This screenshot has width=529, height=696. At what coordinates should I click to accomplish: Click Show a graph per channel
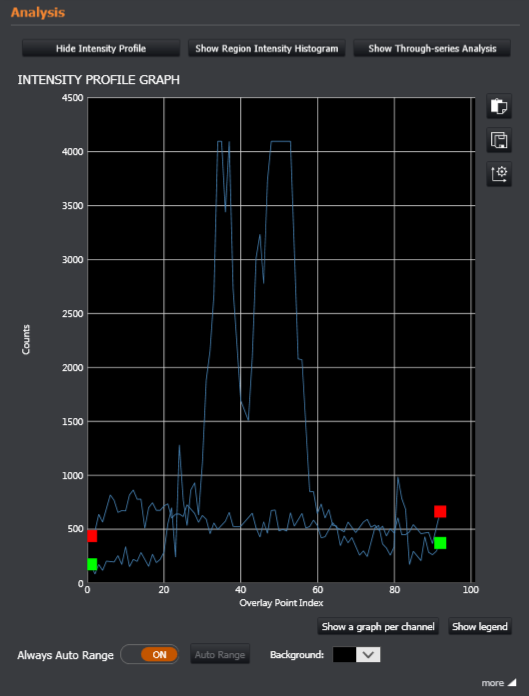tap(378, 626)
